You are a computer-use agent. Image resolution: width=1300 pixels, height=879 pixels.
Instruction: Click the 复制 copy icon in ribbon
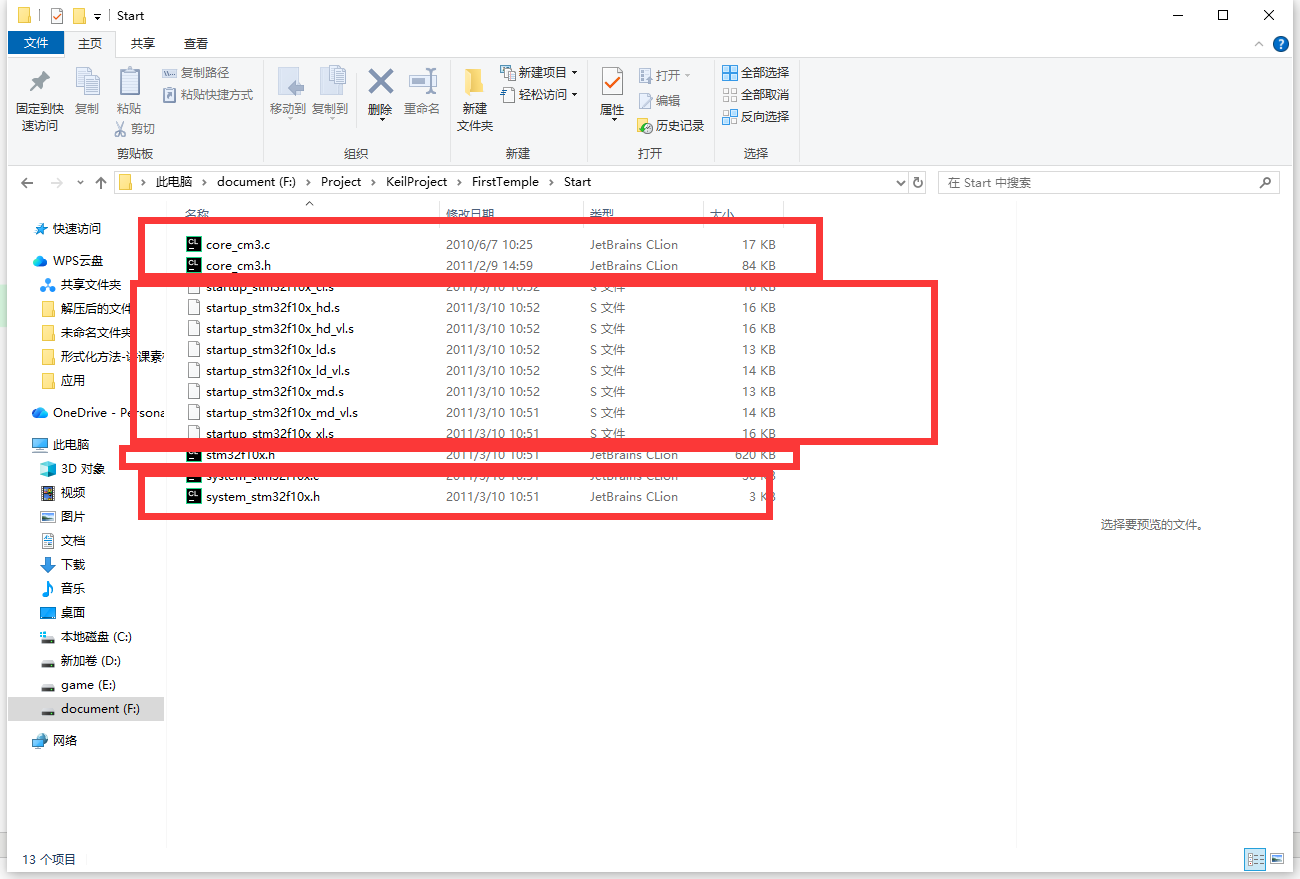pos(87,82)
